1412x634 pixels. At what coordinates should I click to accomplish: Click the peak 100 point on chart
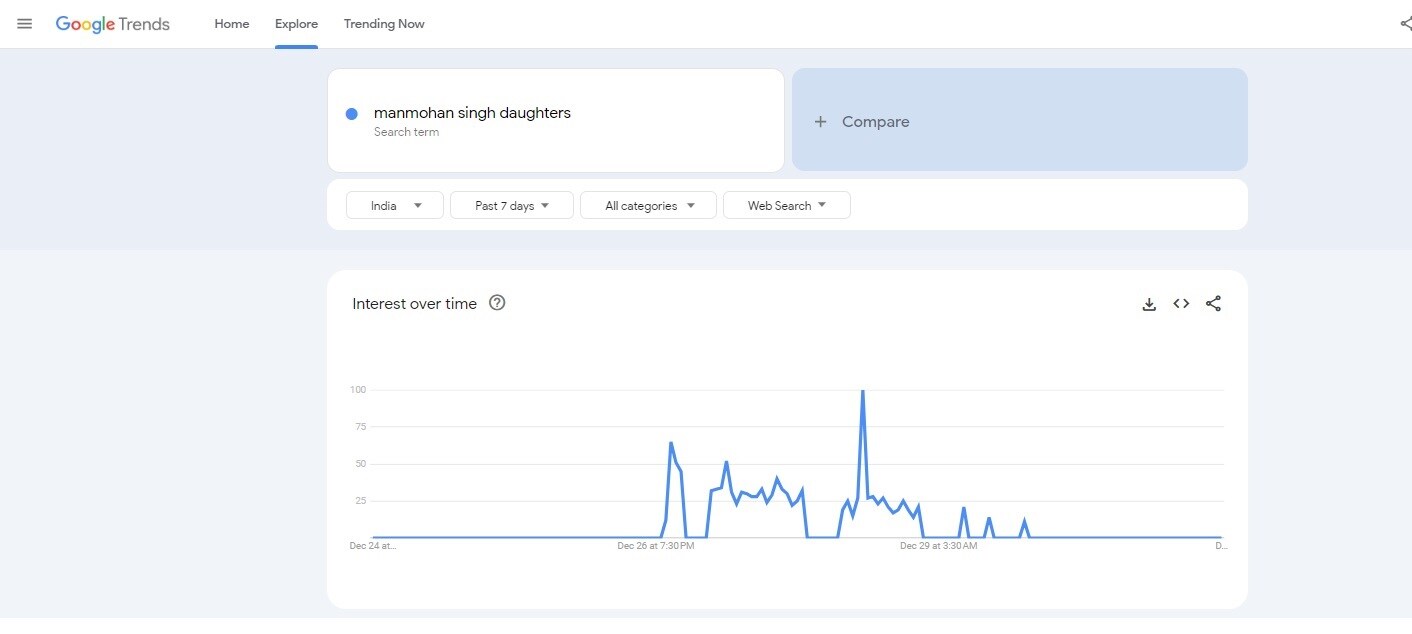click(862, 391)
